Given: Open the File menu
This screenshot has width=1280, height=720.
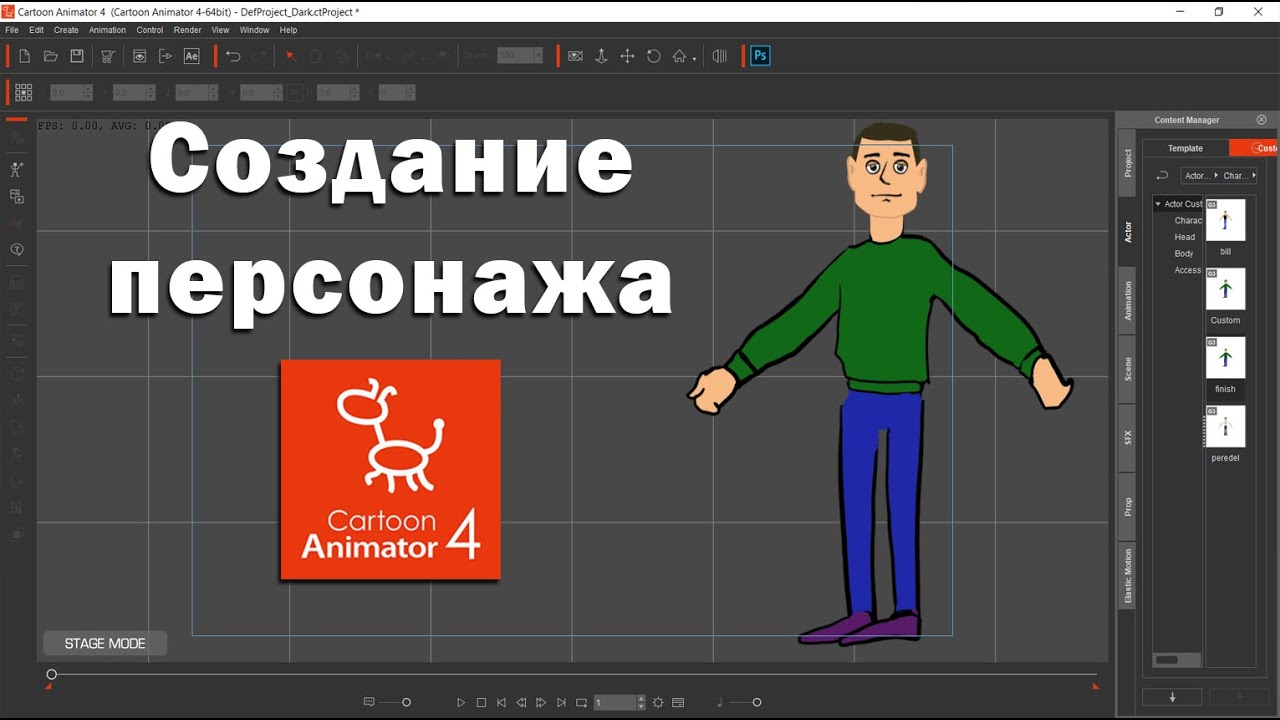Looking at the screenshot, I should (12, 30).
